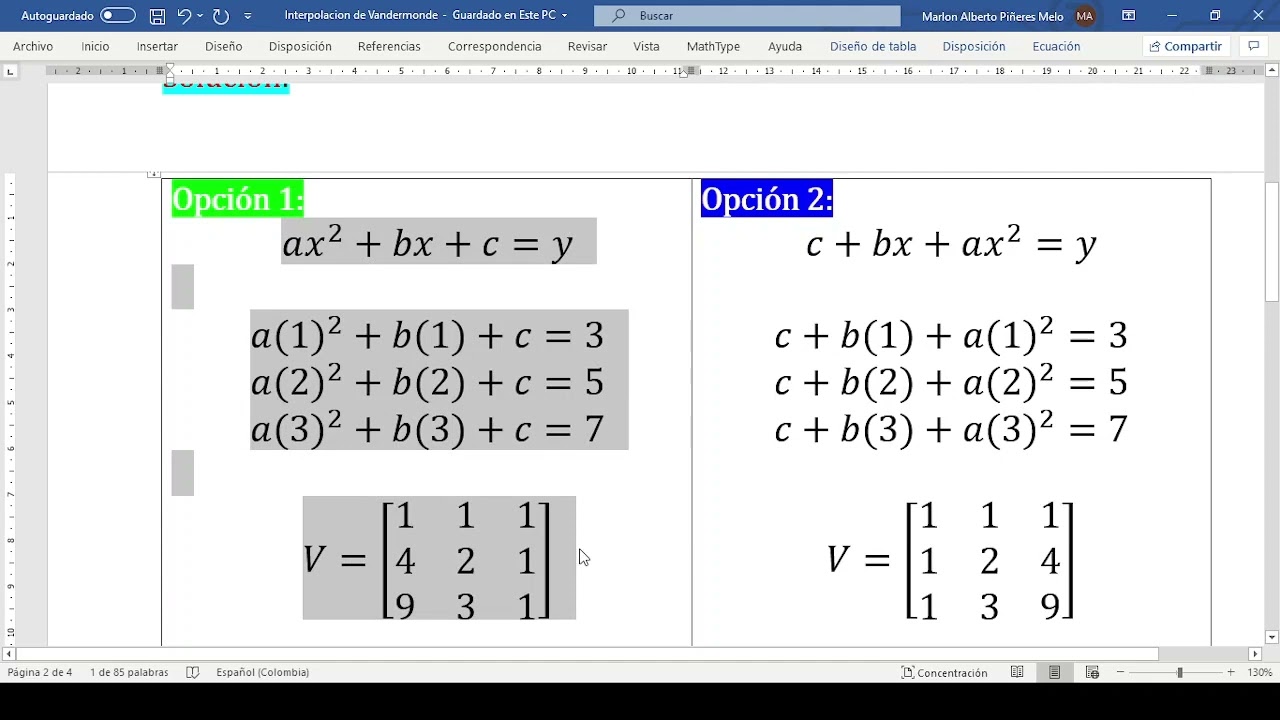Click equation c + bx + ax² = y

pos(951,243)
